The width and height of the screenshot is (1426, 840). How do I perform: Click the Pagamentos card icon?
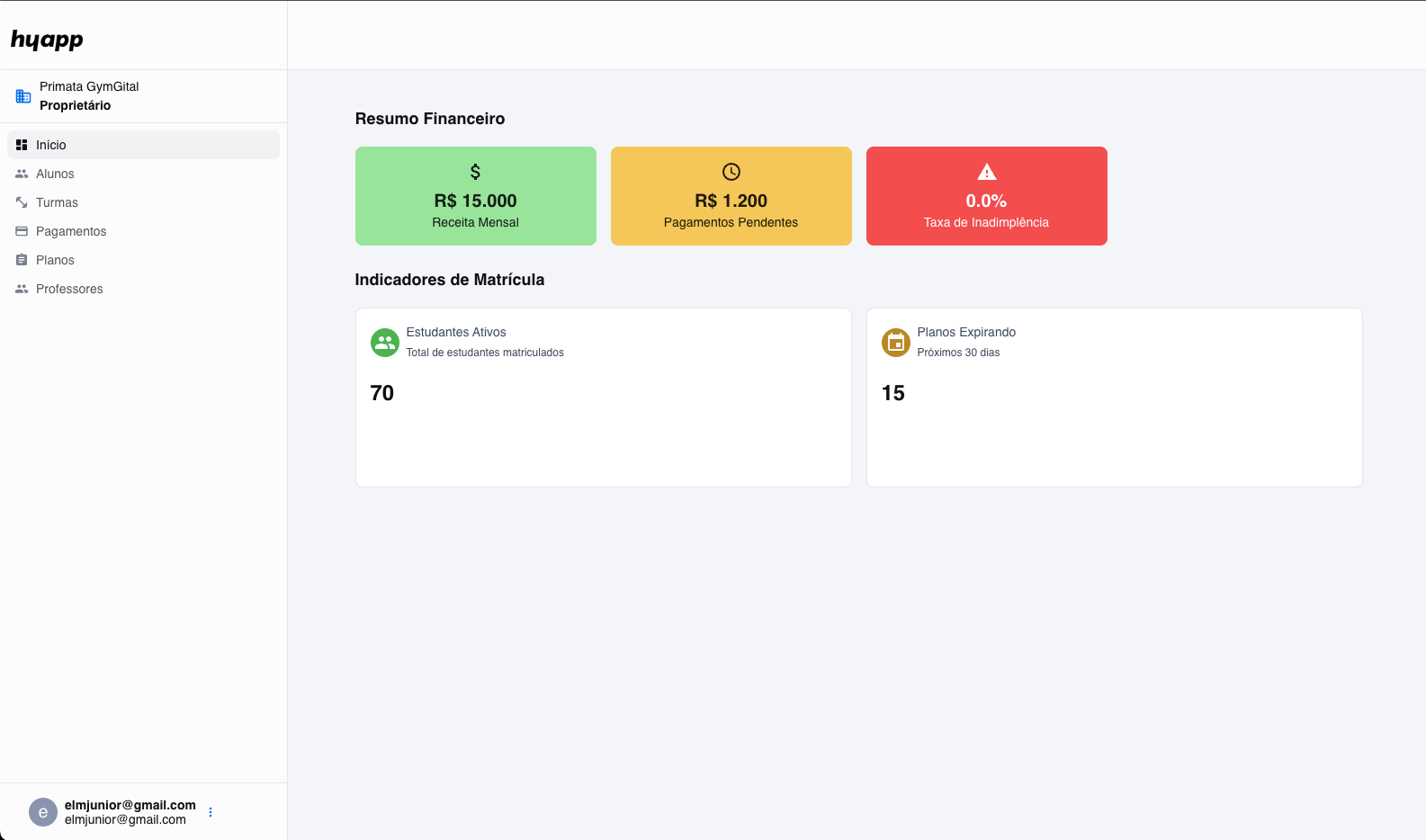tap(22, 231)
